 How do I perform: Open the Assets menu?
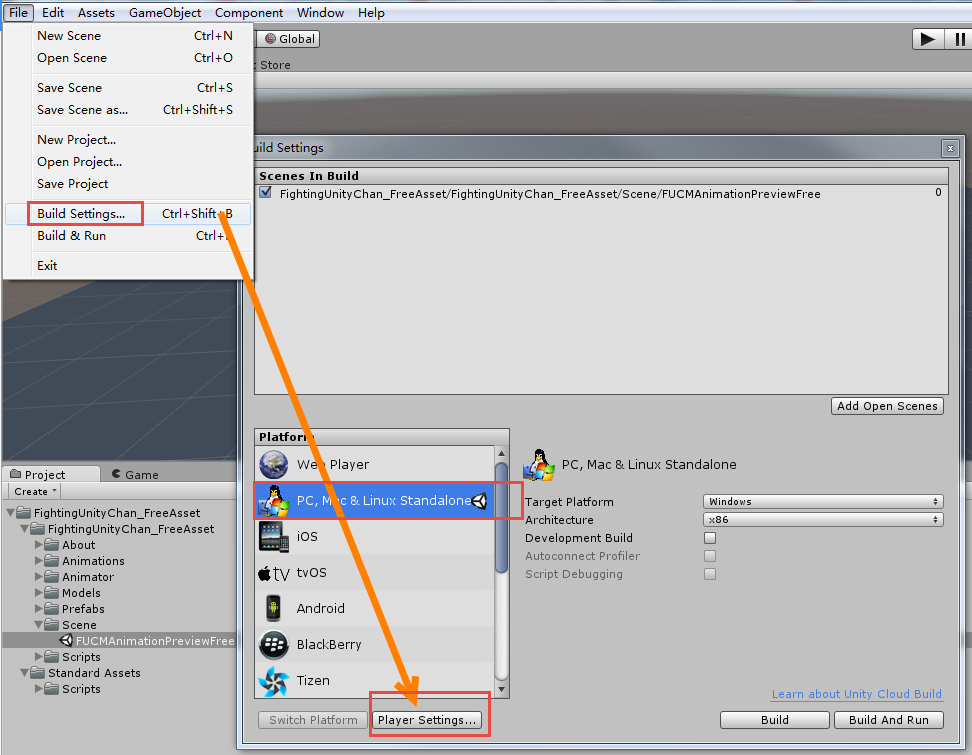pos(96,12)
